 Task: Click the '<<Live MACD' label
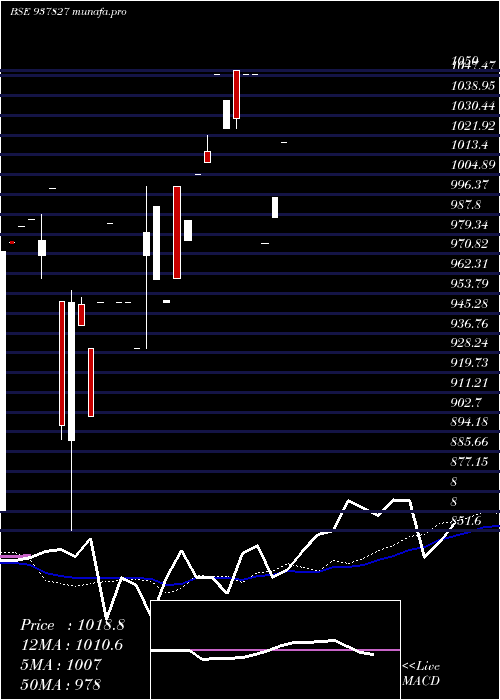click(421, 674)
